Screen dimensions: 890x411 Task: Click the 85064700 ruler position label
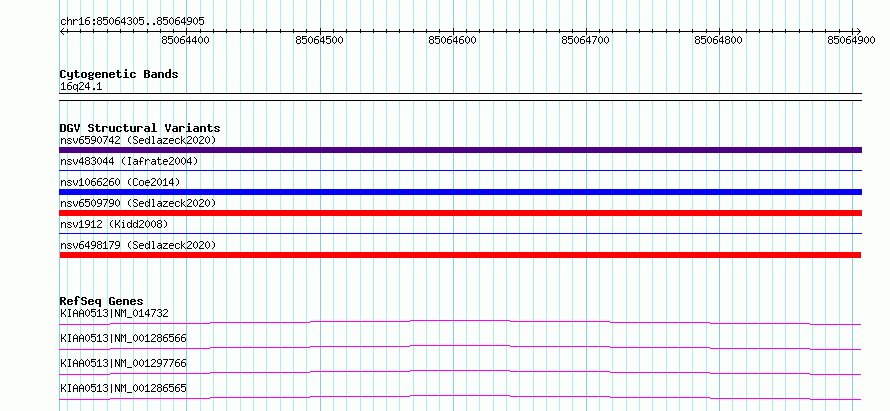[585, 40]
